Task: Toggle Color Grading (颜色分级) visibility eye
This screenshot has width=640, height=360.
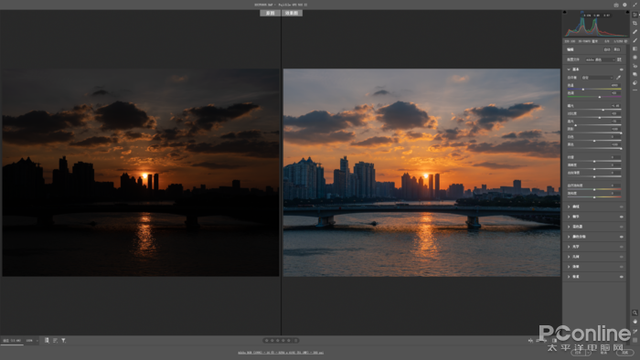Action: (621, 237)
